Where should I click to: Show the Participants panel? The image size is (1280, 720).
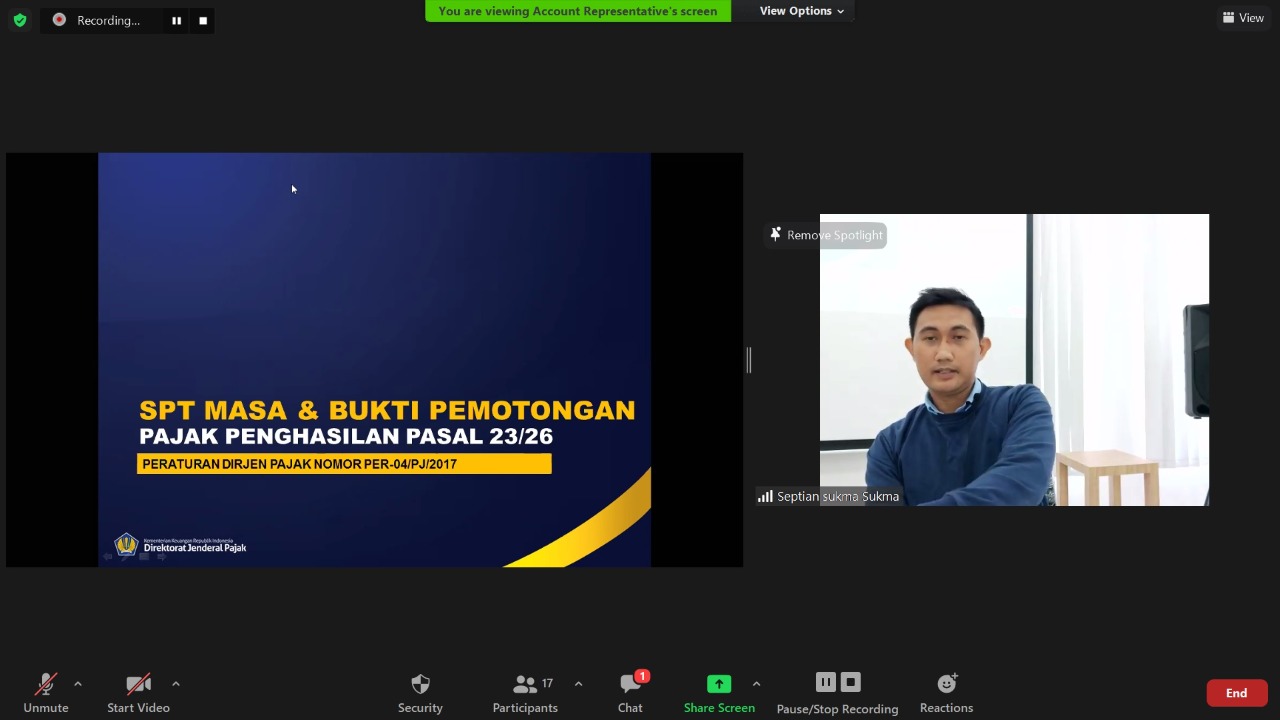[x=525, y=692]
